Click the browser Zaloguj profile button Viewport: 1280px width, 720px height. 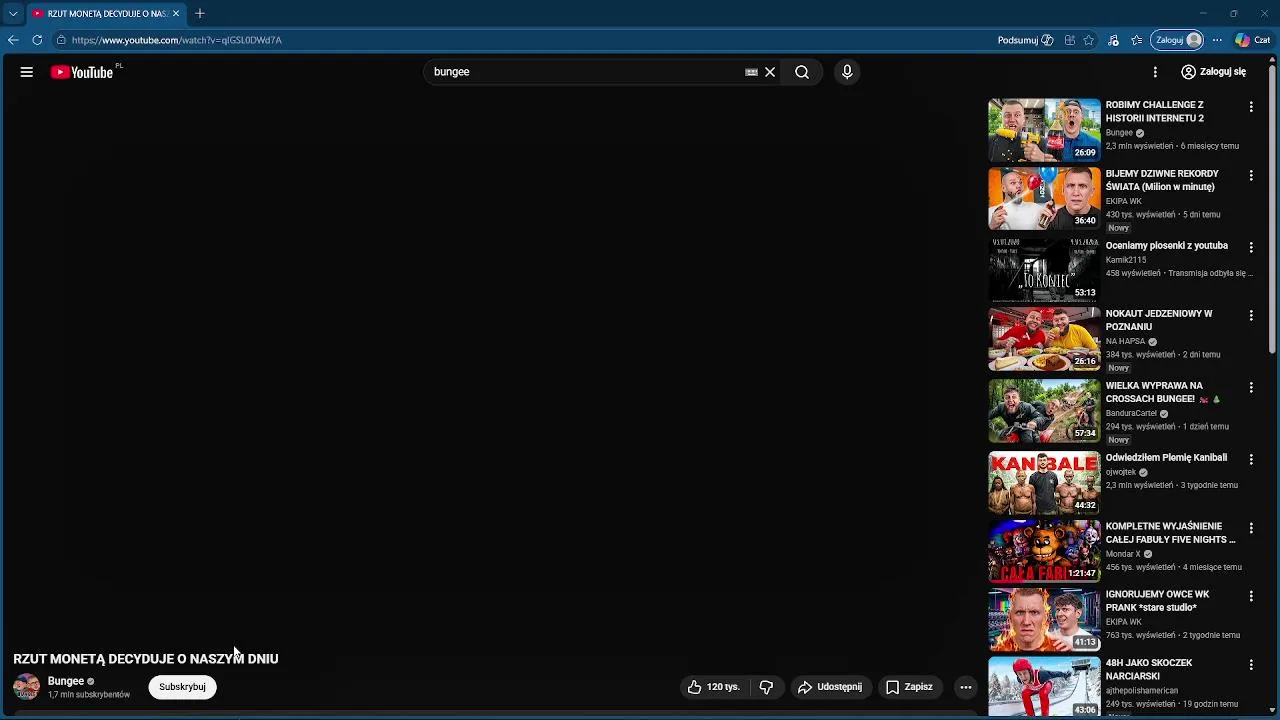(x=1178, y=40)
